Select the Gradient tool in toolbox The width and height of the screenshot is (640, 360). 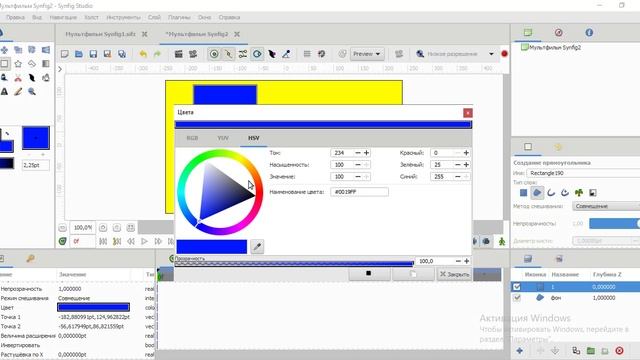[46, 64]
